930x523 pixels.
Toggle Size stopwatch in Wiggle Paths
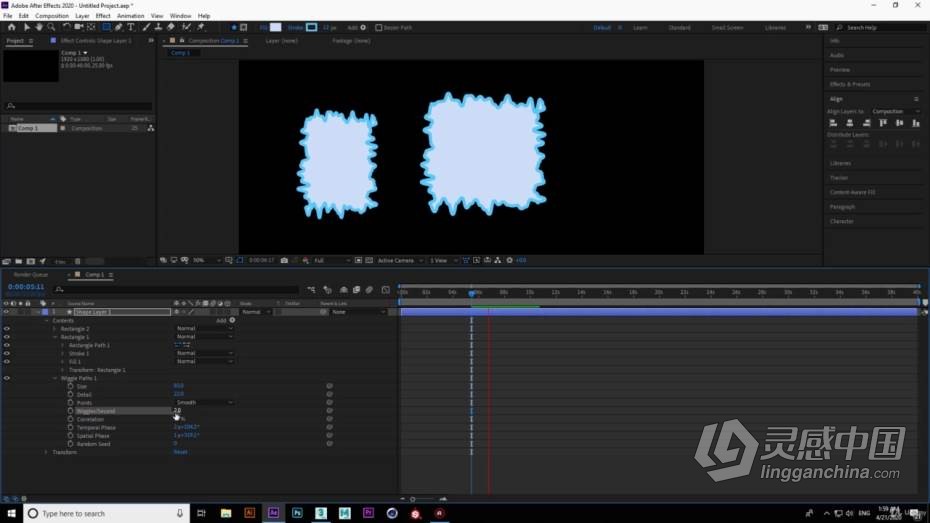pos(71,386)
